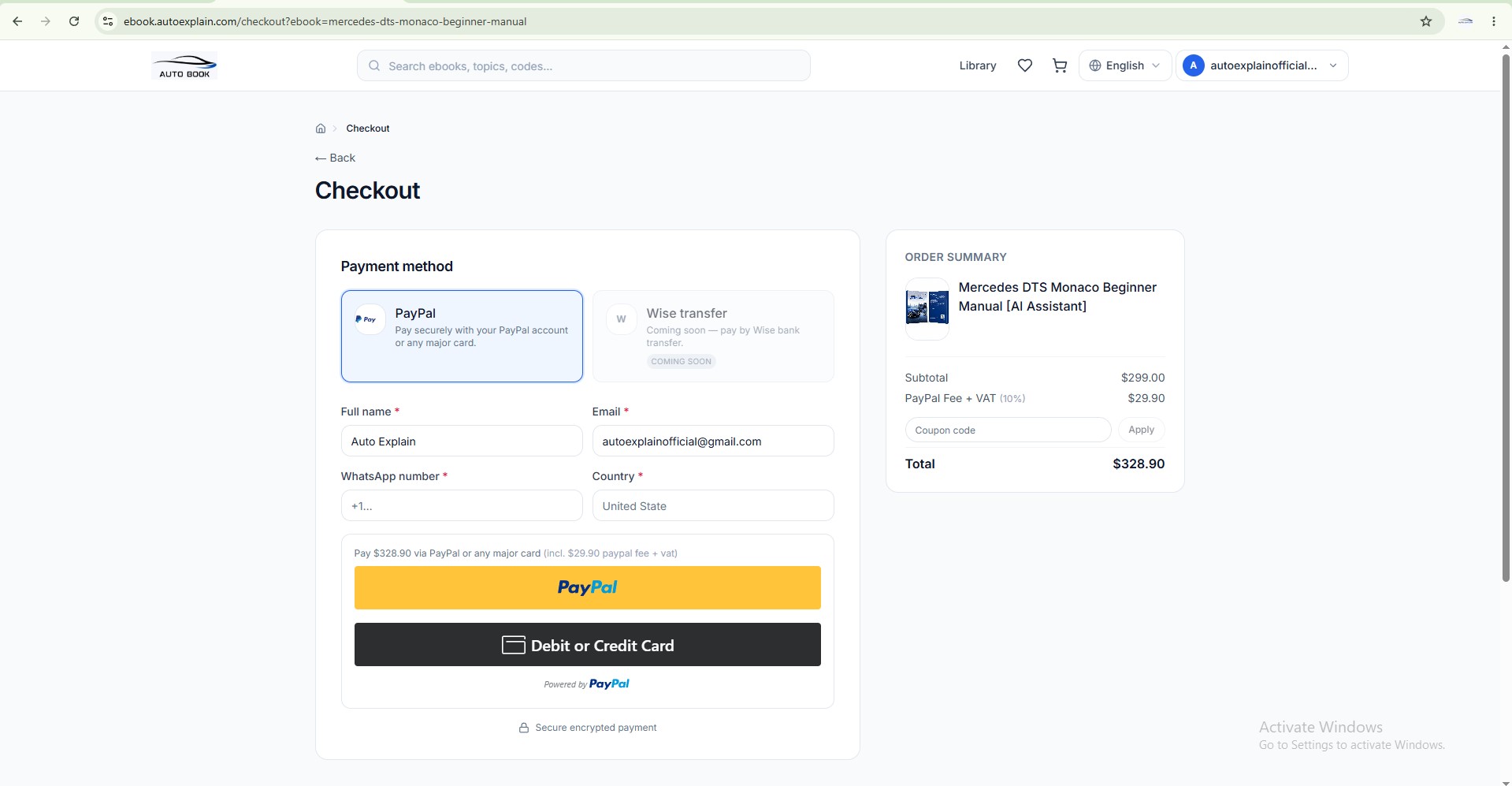Expand the English language dropdown
Image resolution: width=1512 pixels, height=786 pixels.
tap(1125, 65)
